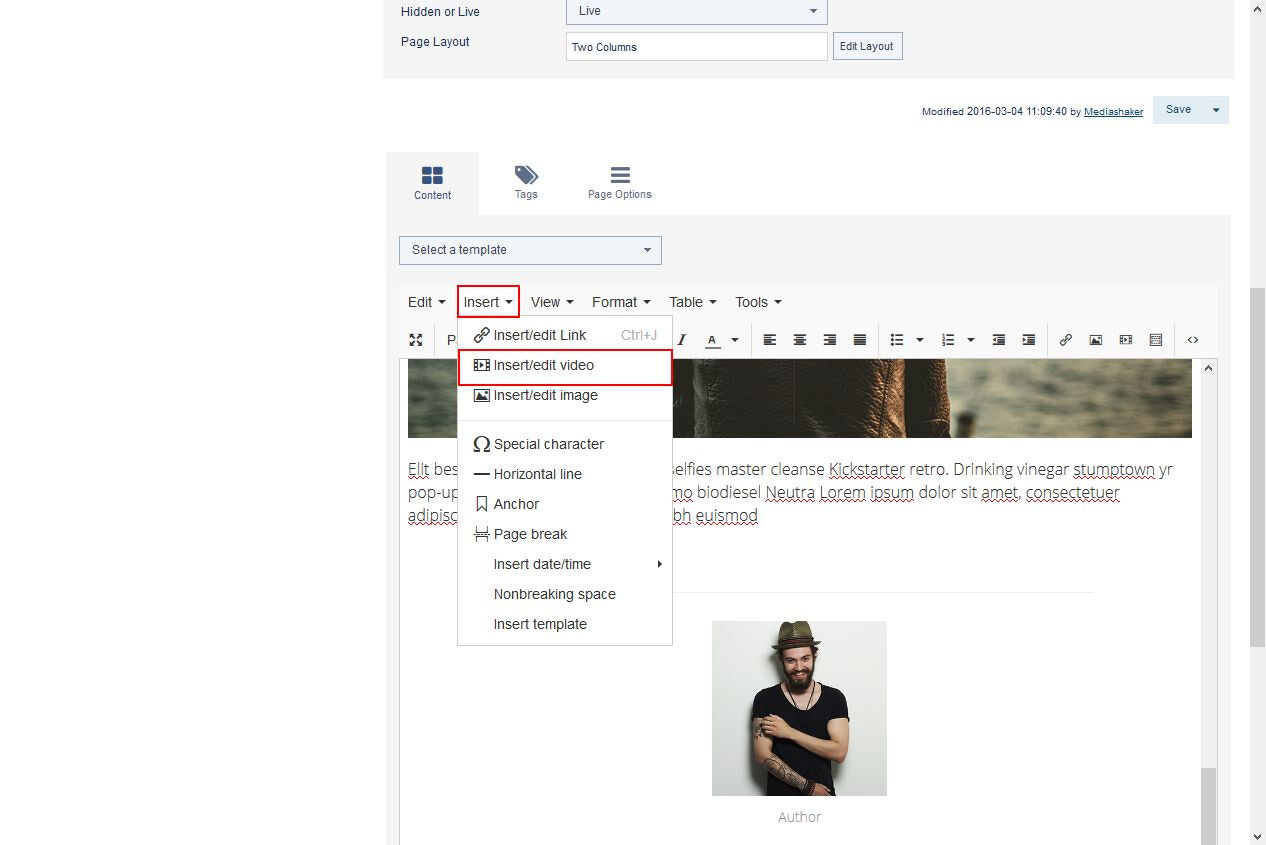This screenshot has width=1266, height=845.
Task: Align text left
Action: [770, 340]
